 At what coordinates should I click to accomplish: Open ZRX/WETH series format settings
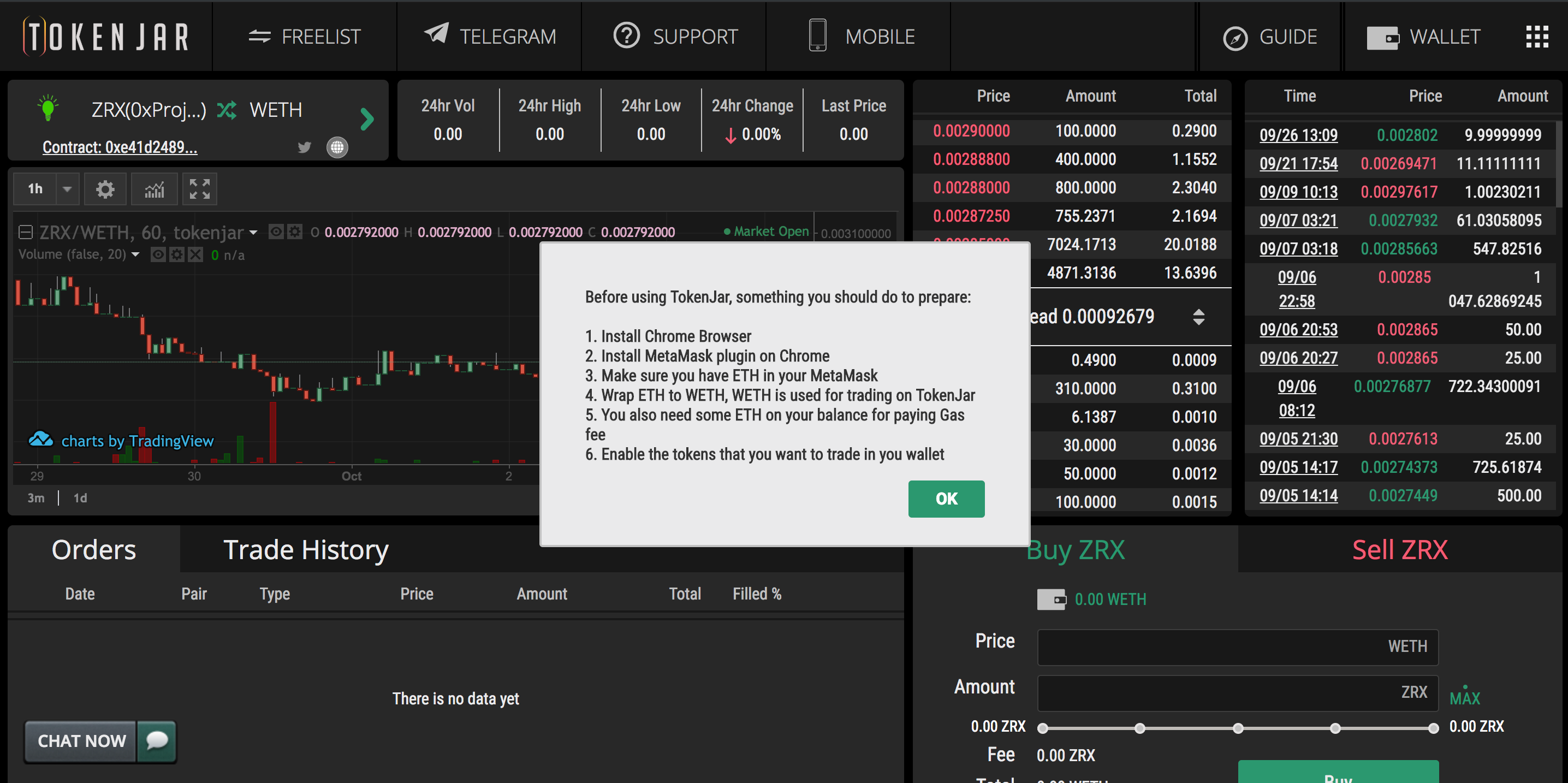click(295, 232)
